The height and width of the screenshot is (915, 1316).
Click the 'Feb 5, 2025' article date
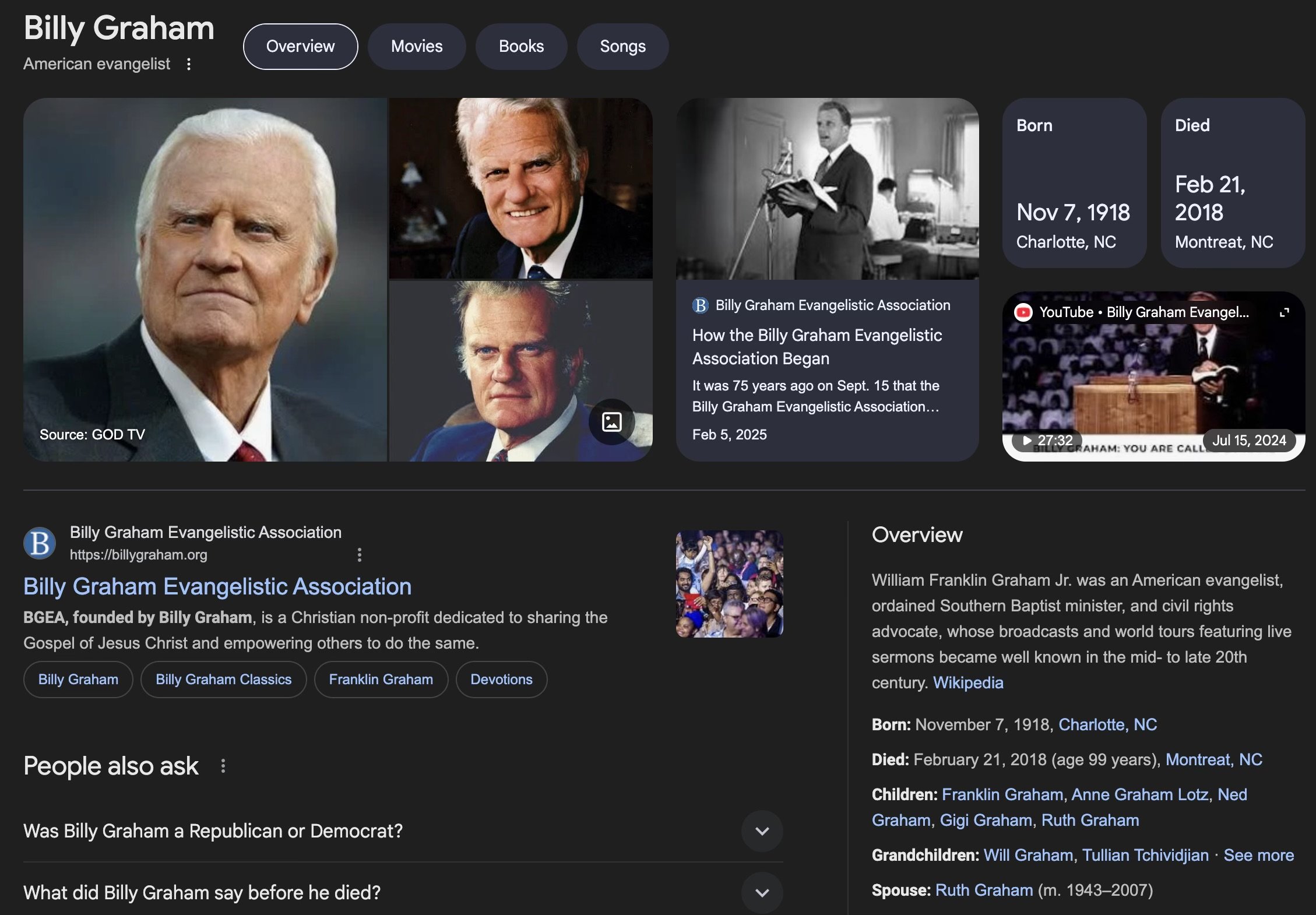click(x=729, y=435)
